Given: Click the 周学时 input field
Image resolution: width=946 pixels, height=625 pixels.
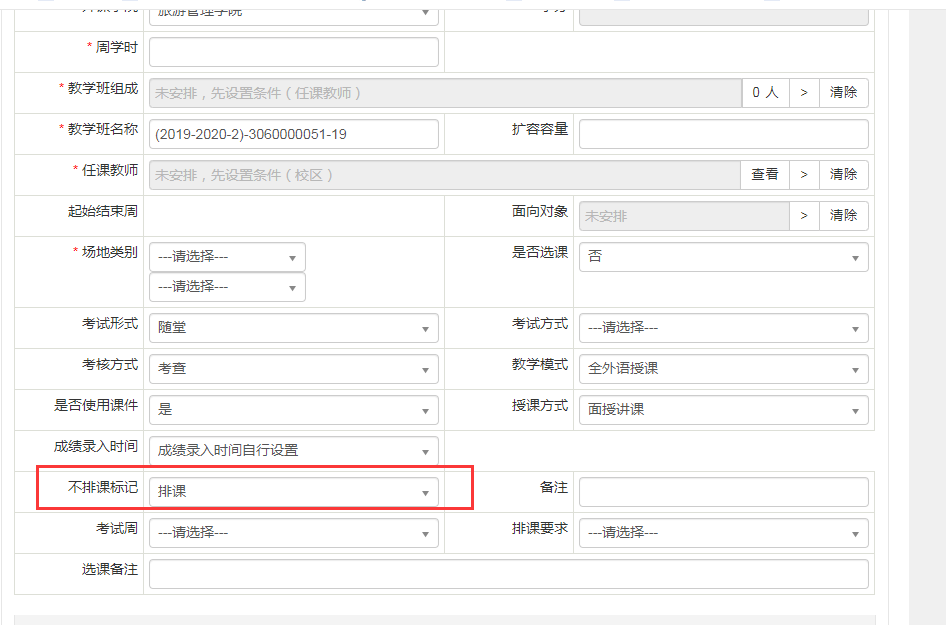Looking at the screenshot, I should [293, 52].
